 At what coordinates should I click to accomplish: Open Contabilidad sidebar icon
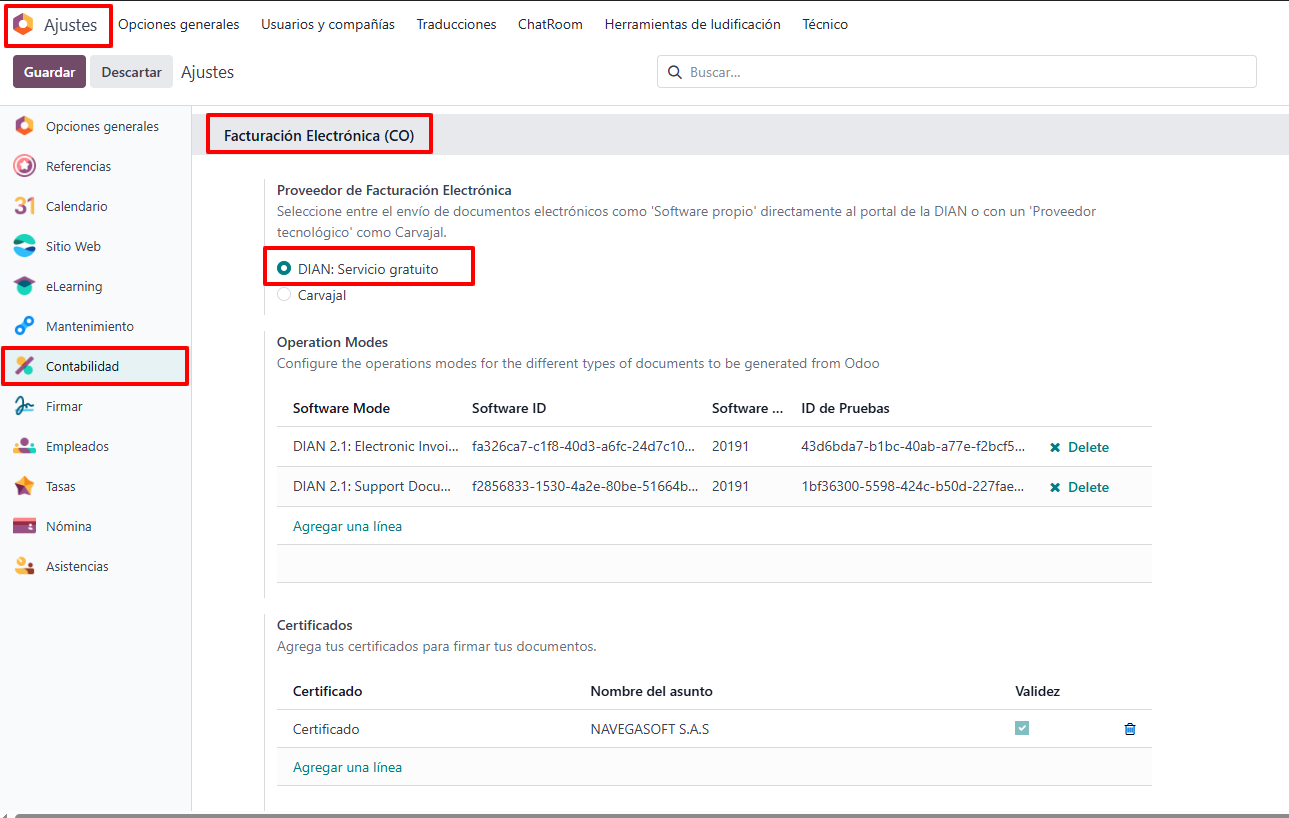click(24, 366)
